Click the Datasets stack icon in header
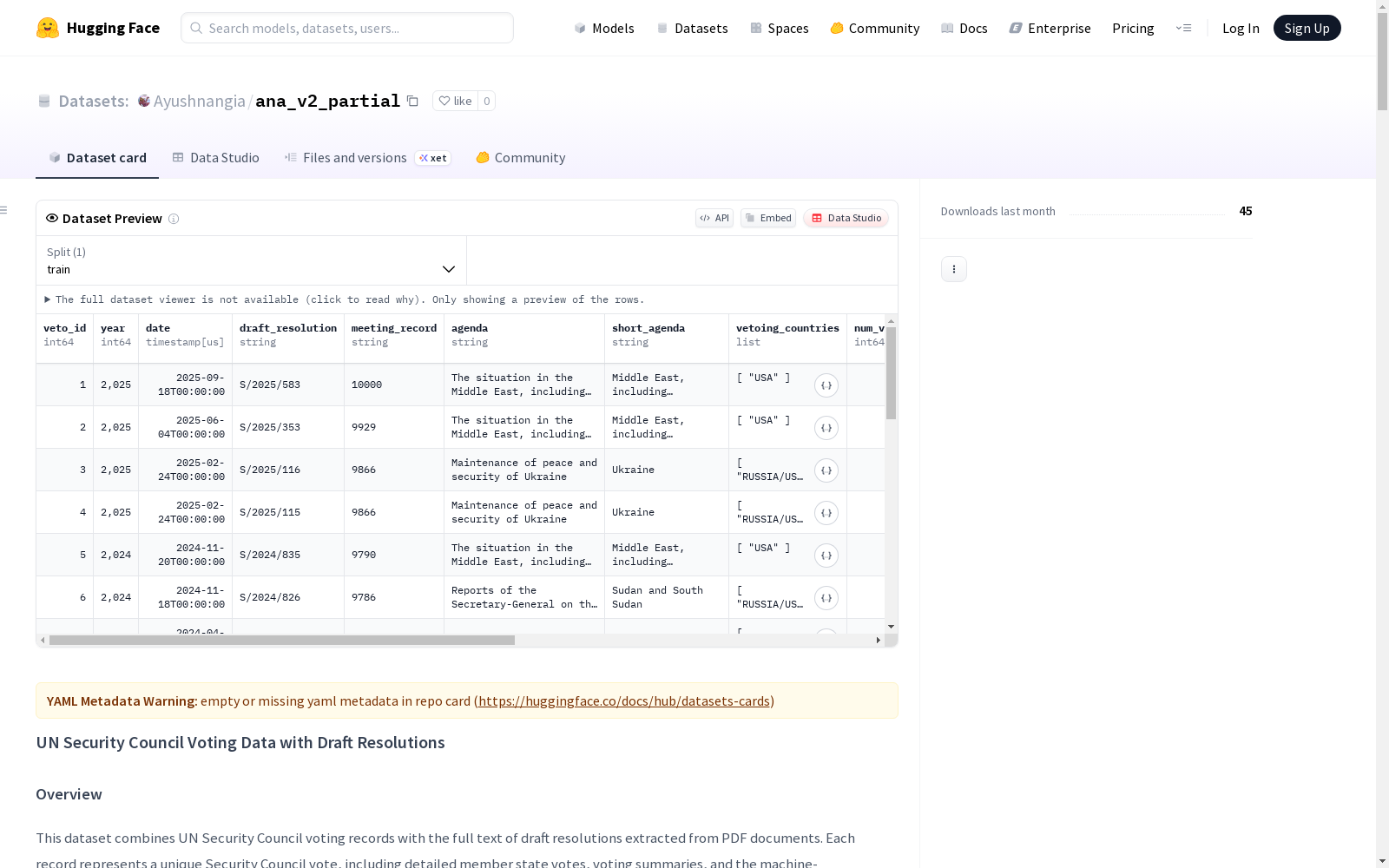This screenshot has height=868, width=1389. [44, 102]
